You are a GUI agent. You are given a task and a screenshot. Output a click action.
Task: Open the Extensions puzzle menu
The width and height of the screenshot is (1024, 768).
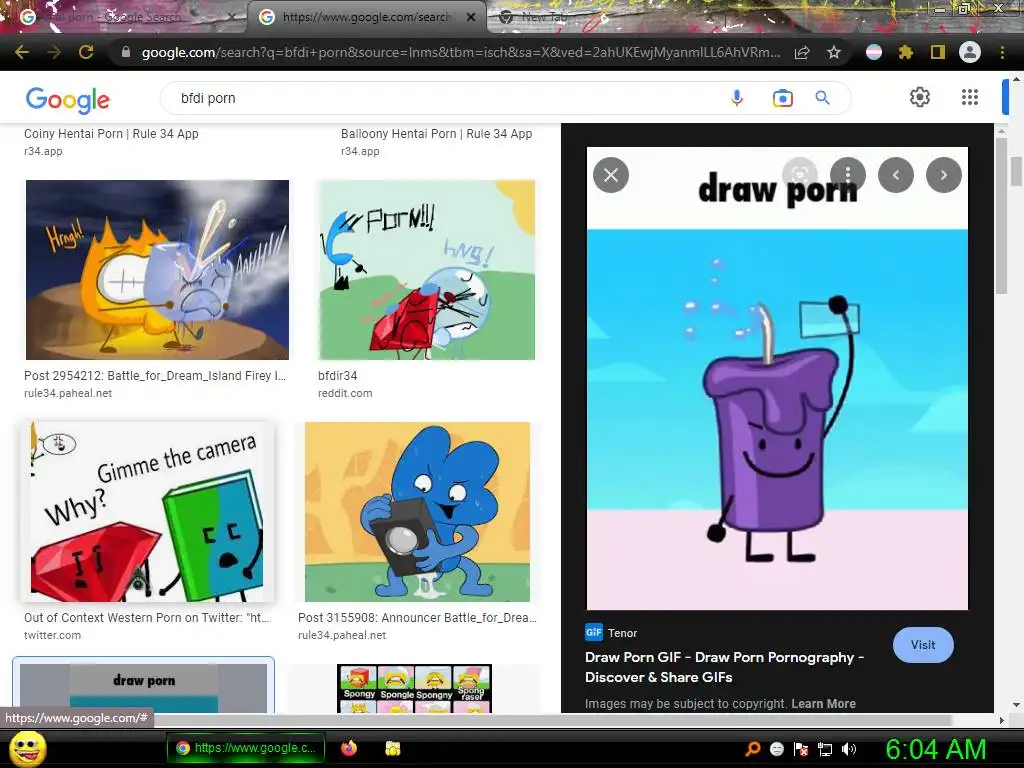(905, 52)
